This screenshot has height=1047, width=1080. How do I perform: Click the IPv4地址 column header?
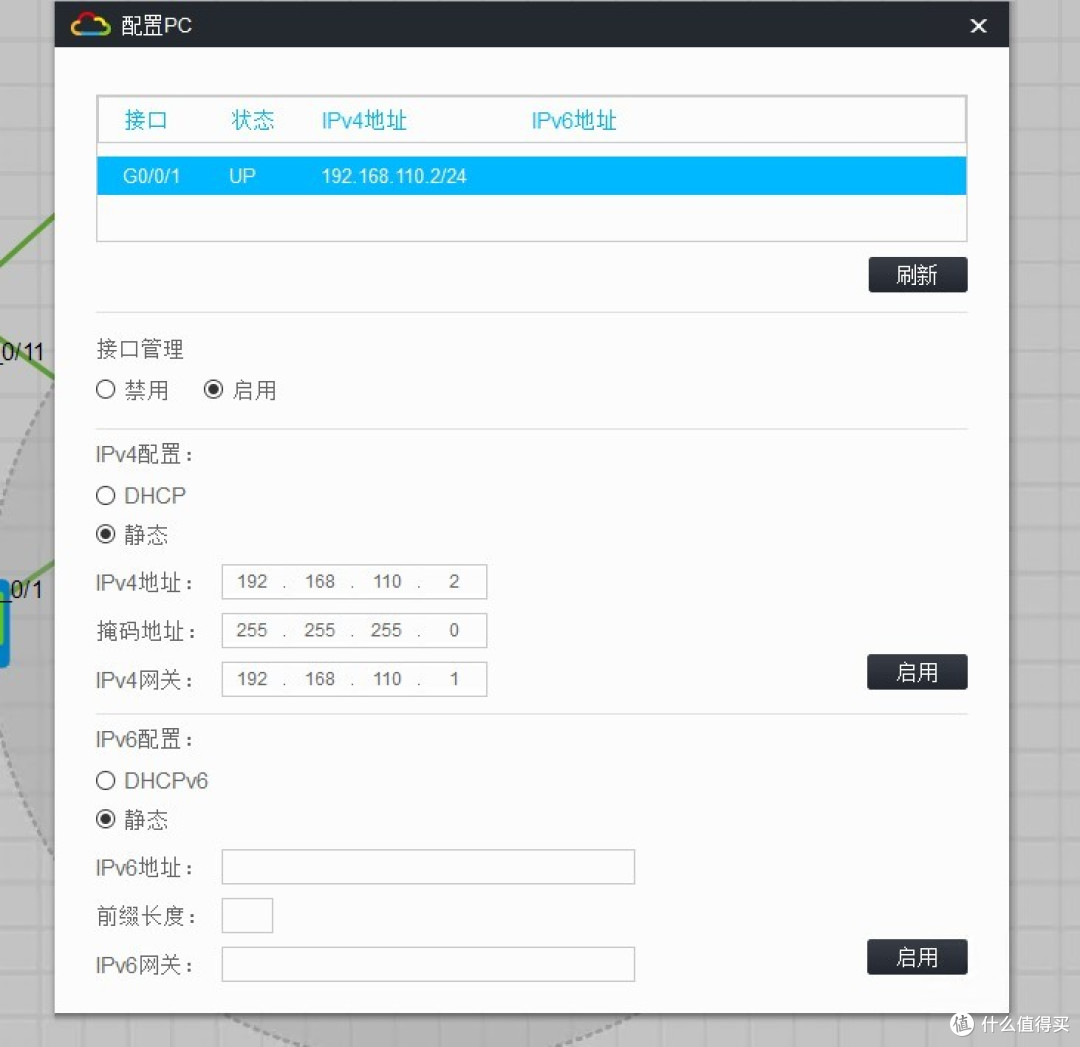[x=364, y=121]
